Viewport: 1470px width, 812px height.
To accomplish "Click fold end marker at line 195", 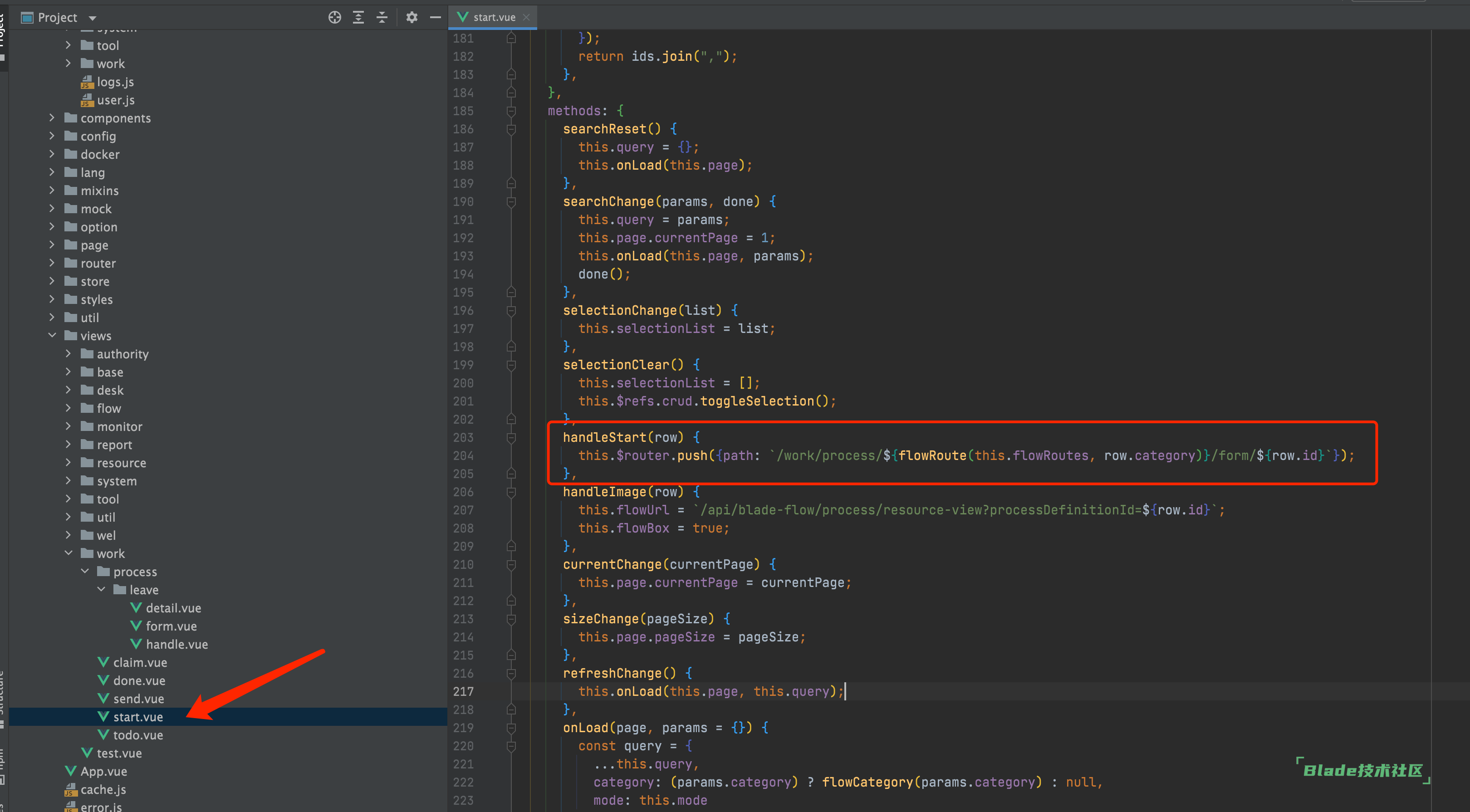I will (511, 292).
